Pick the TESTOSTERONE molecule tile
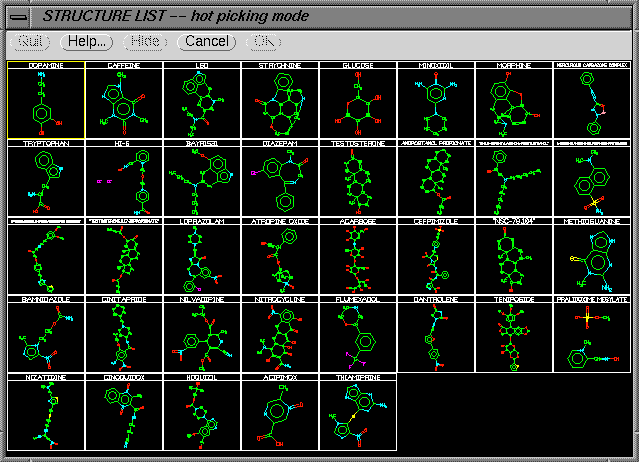The width and height of the screenshot is (639, 462). point(357,181)
